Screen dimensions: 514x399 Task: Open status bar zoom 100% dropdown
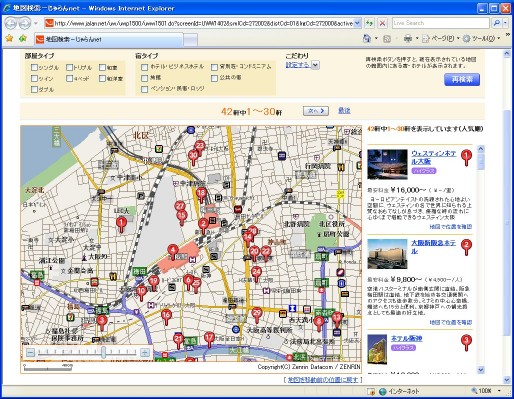[x=499, y=391]
